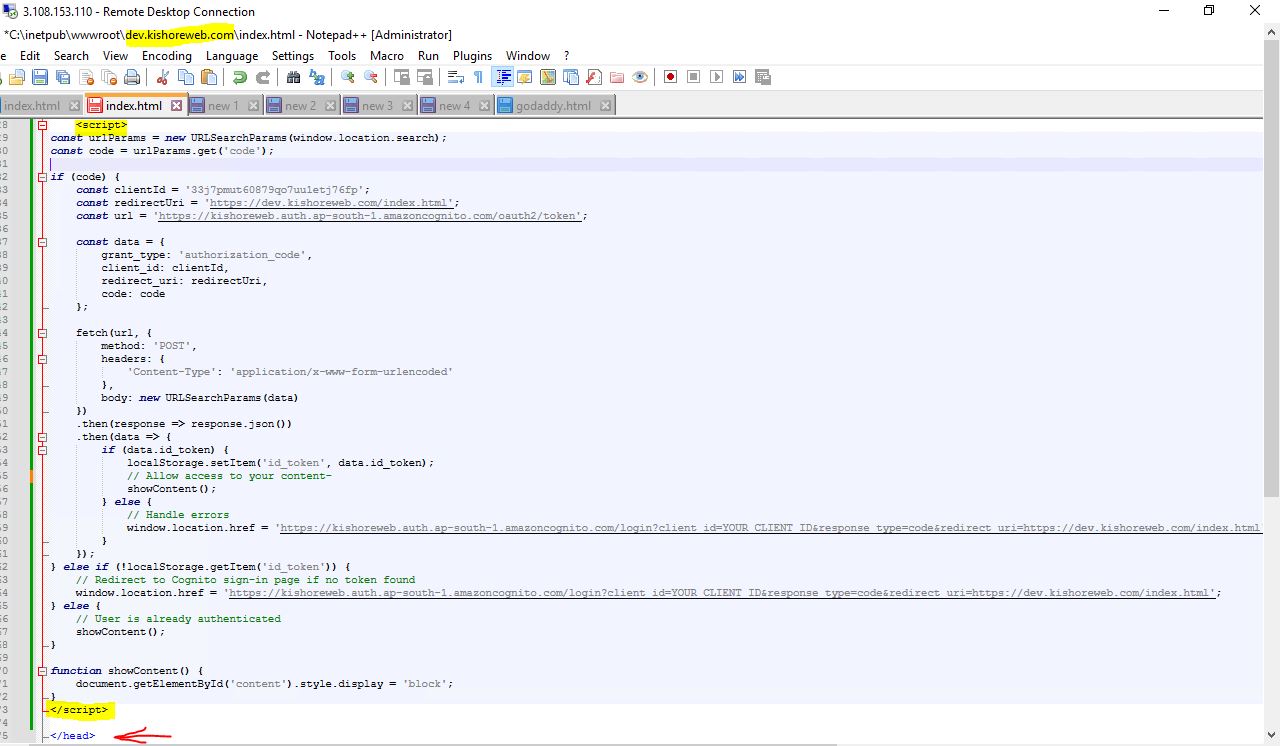The width and height of the screenshot is (1280, 746).
Task: Collapse the 'function showContent()' fold marker
Action: [42, 671]
